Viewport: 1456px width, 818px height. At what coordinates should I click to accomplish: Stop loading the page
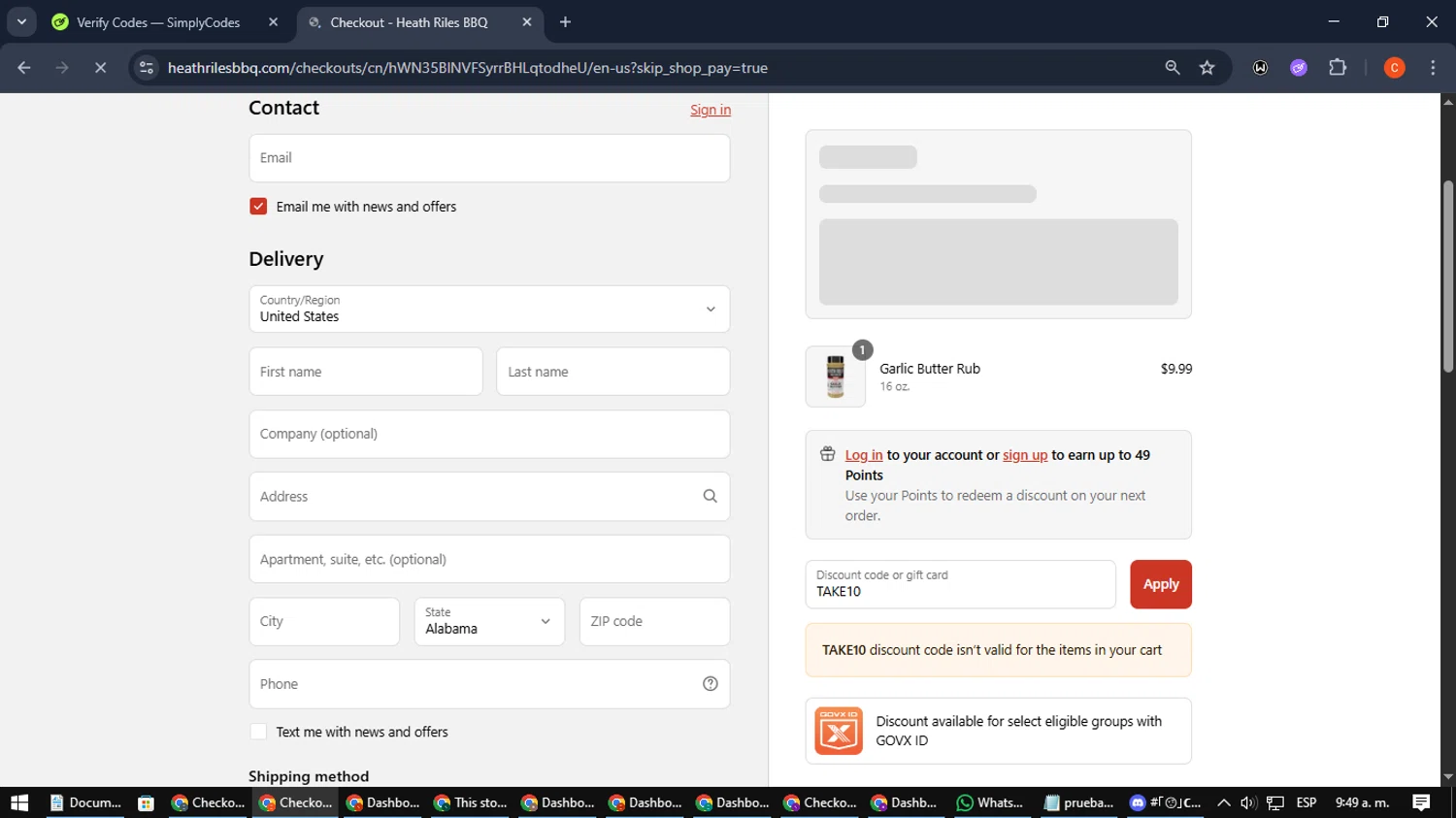[100, 68]
